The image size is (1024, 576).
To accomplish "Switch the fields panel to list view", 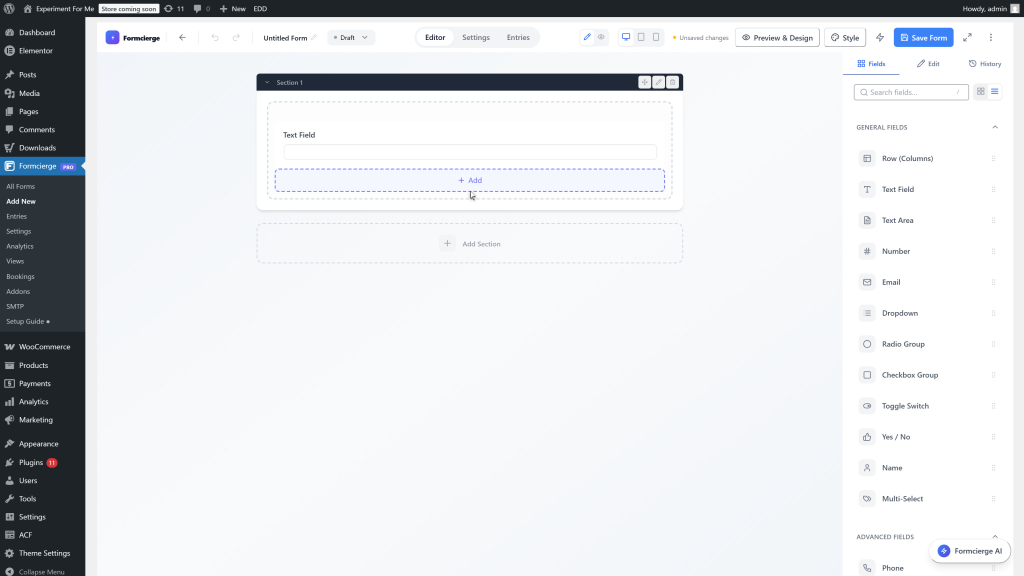I will point(995,91).
